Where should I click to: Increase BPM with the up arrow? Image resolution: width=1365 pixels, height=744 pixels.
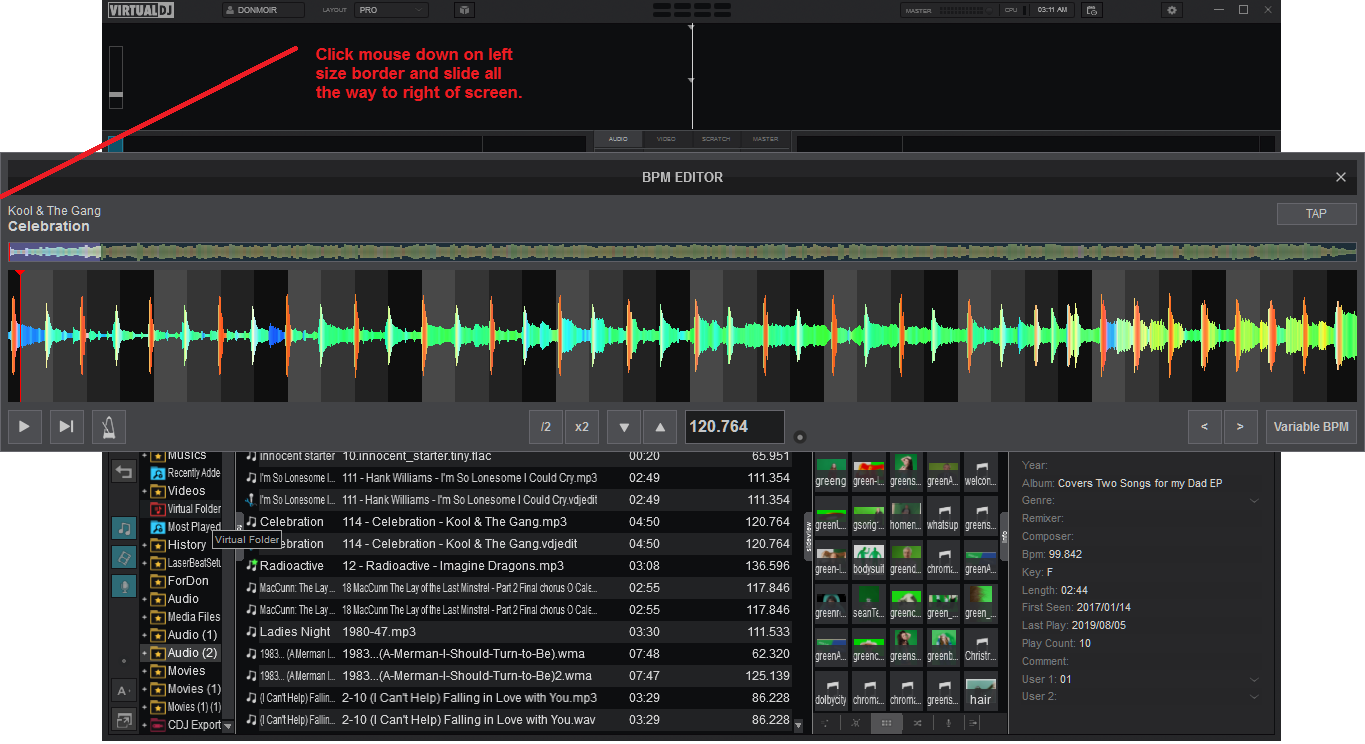click(x=660, y=427)
